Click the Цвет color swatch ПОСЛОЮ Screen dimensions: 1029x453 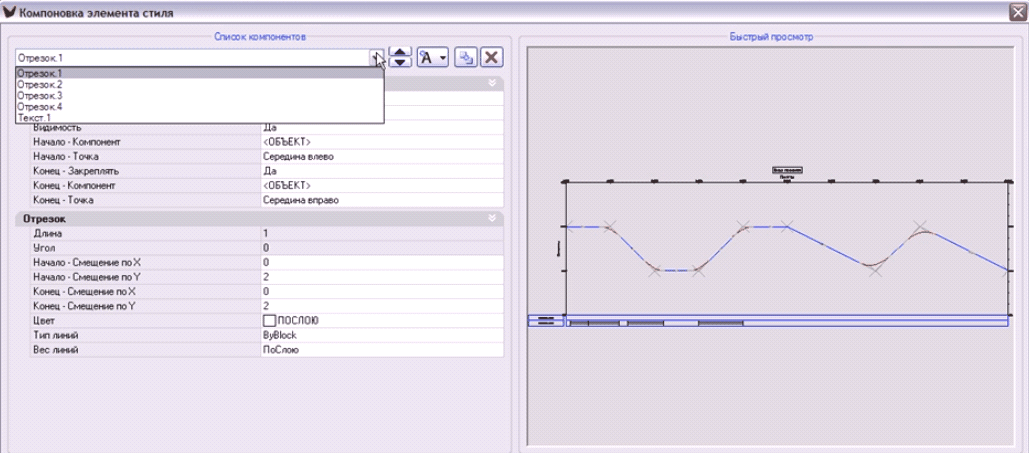point(268,321)
